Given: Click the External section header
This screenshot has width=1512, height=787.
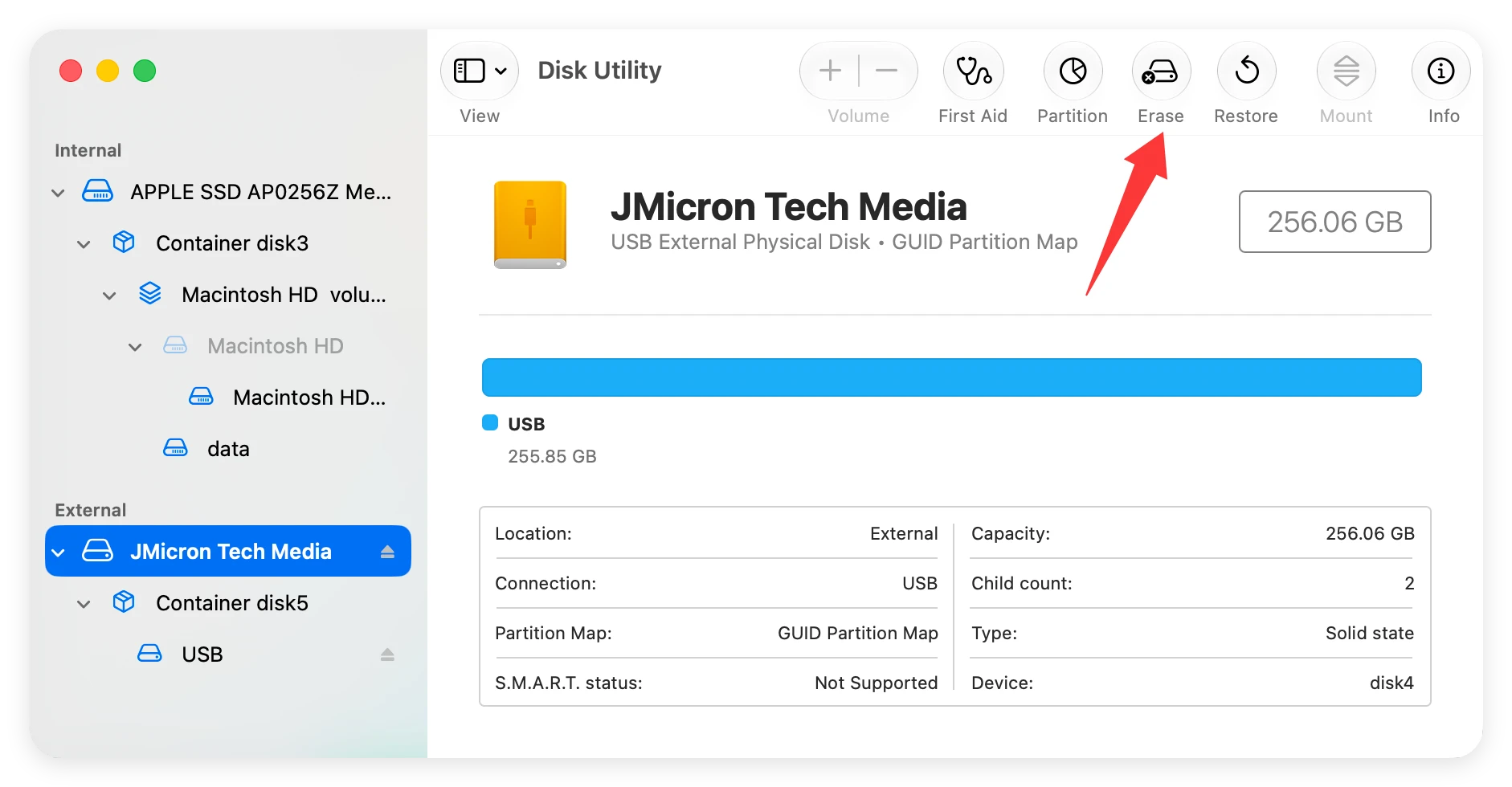Looking at the screenshot, I should [91, 510].
